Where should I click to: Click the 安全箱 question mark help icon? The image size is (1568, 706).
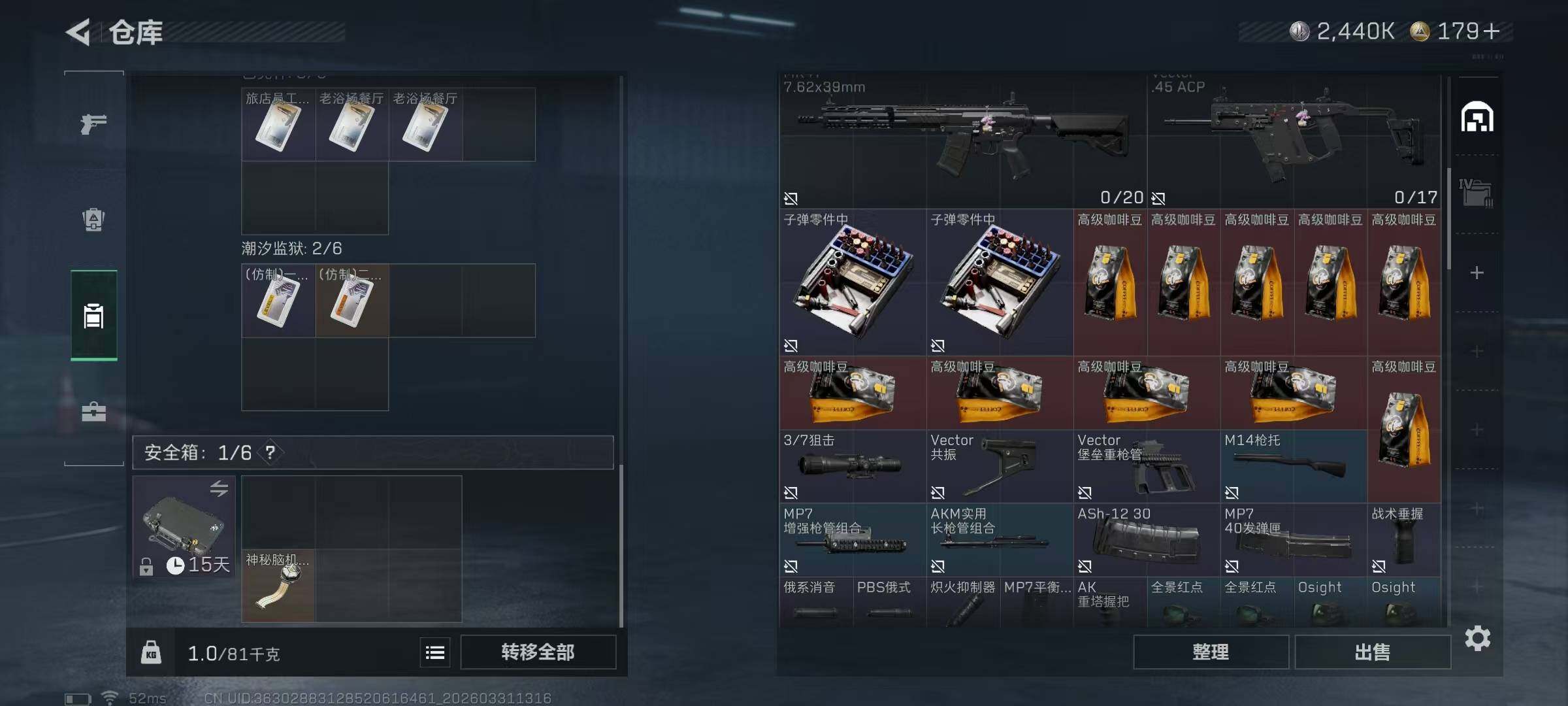click(270, 452)
